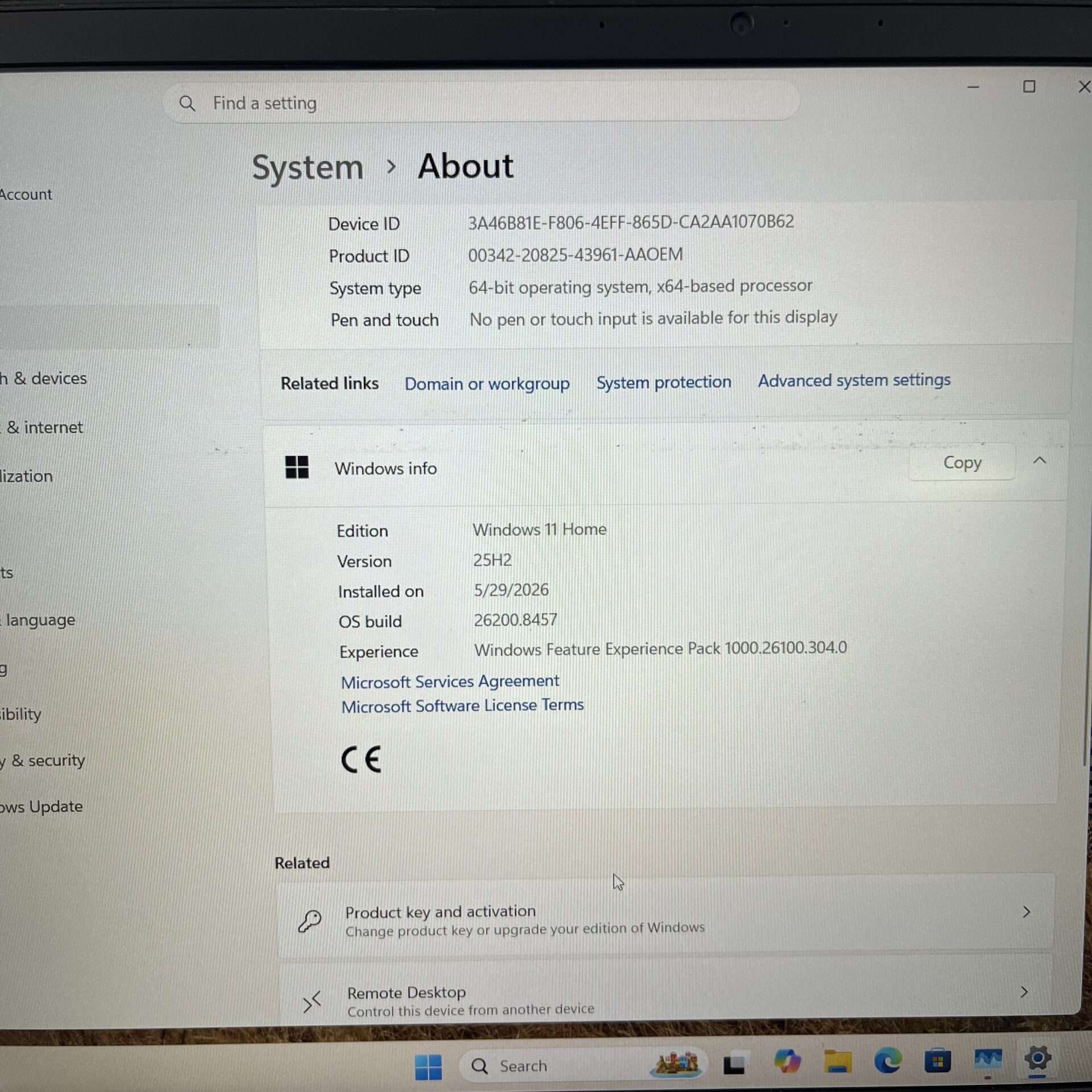
Task: Click the Account label in the sidebar
Action: click(x=26, y=195)
